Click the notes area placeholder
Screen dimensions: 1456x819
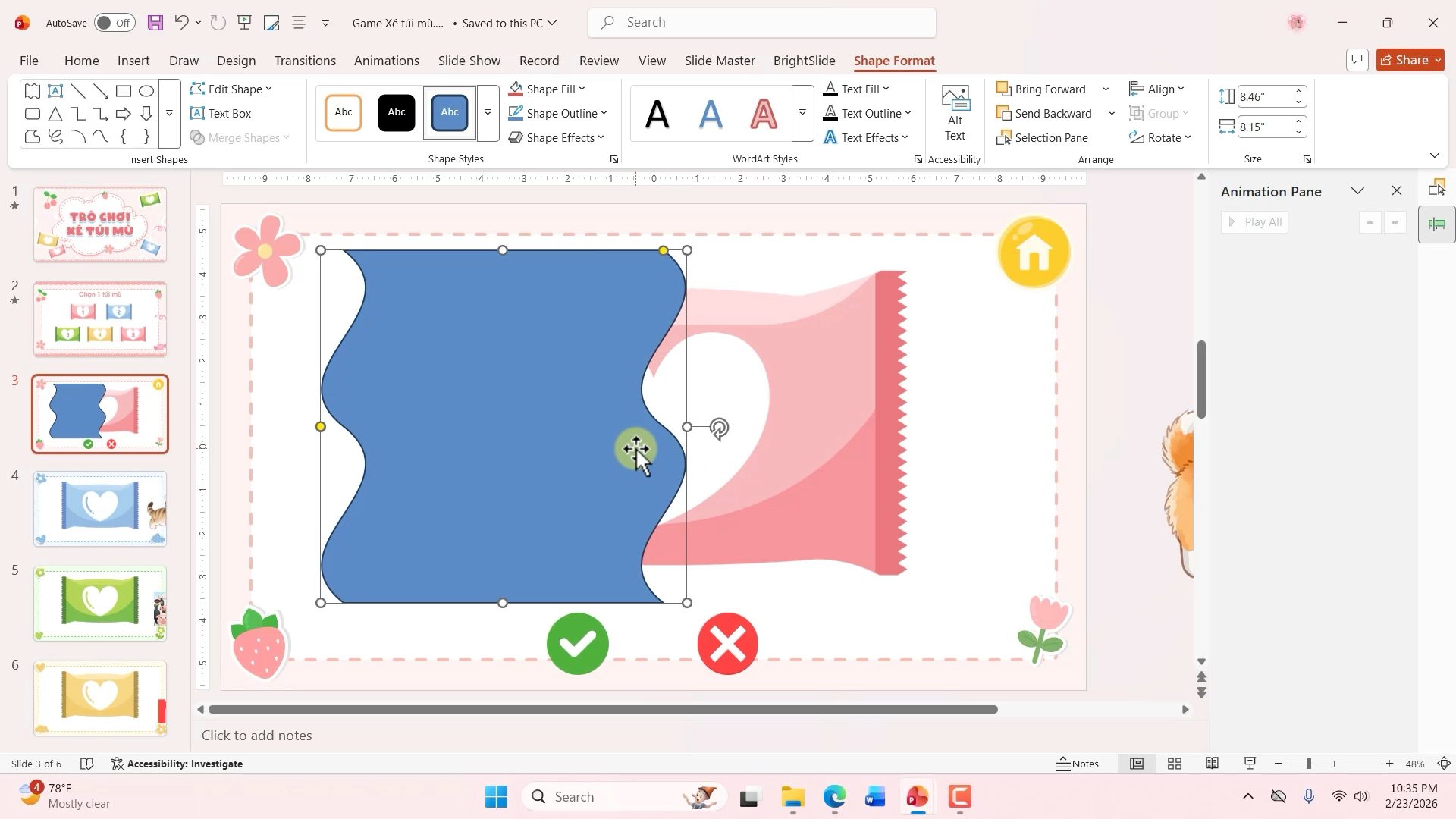256,735
